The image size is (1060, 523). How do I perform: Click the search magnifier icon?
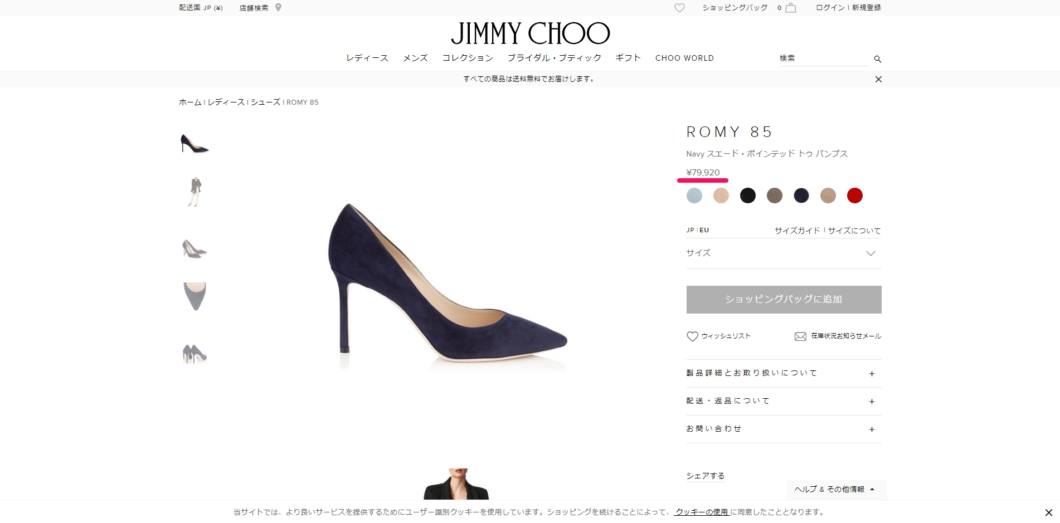[877, 59]
